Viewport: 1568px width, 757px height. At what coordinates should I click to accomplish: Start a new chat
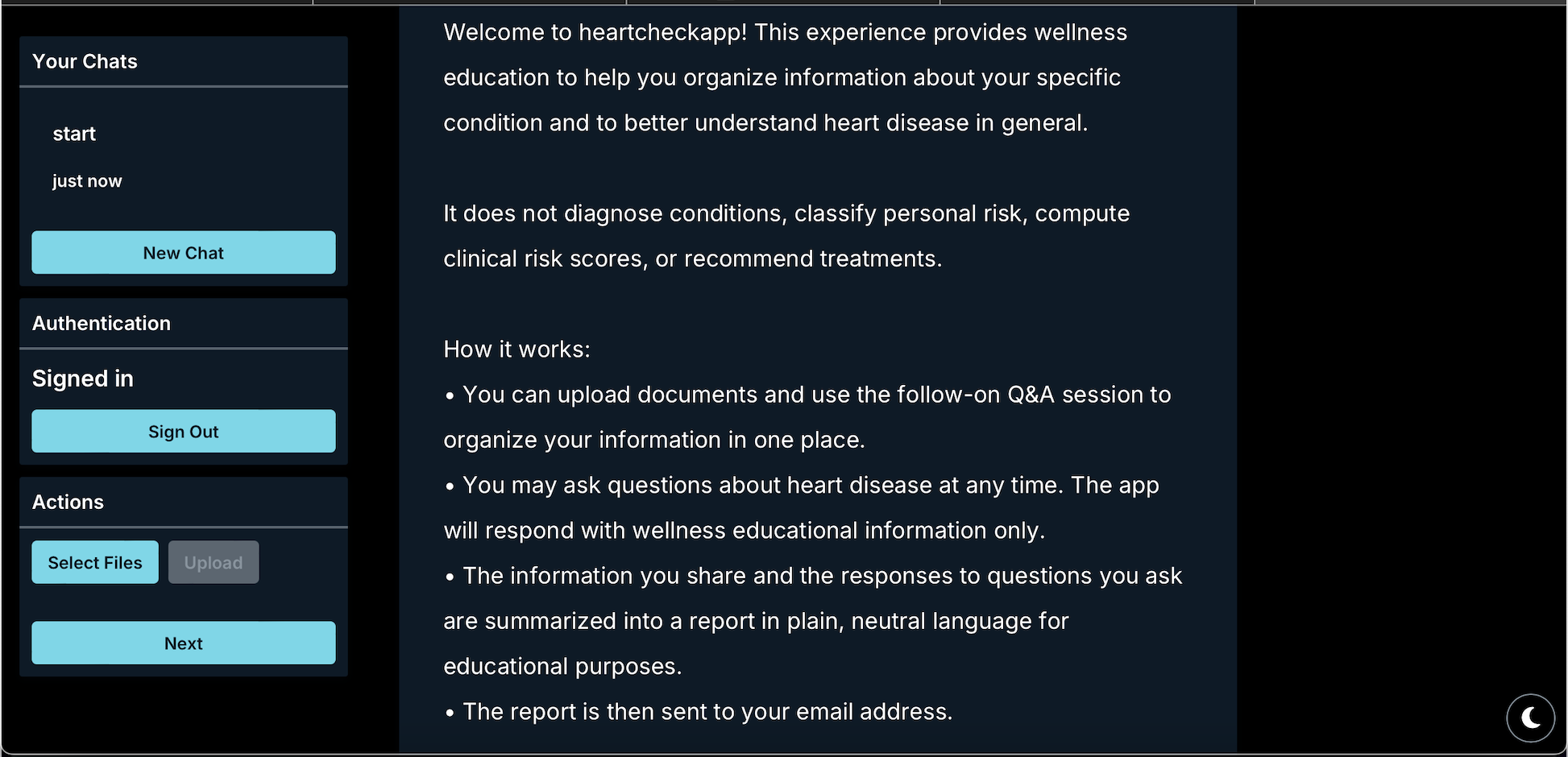coord(184,253)
